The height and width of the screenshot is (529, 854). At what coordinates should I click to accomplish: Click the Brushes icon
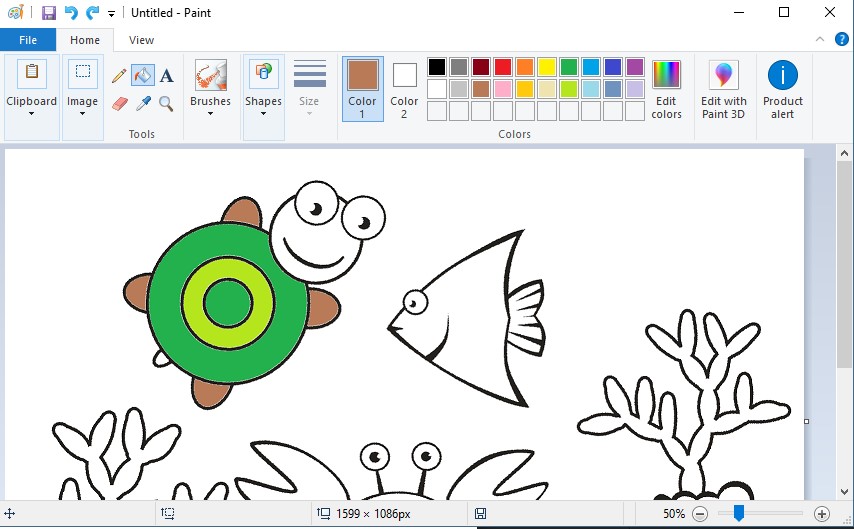click(x=211, y=75)
